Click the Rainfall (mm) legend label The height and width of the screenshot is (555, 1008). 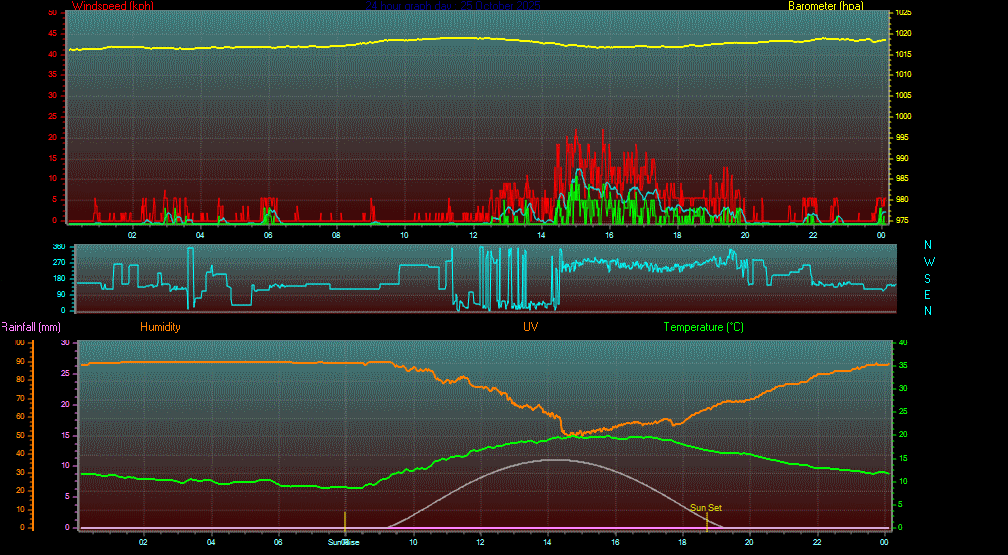(x=31, y=327)
